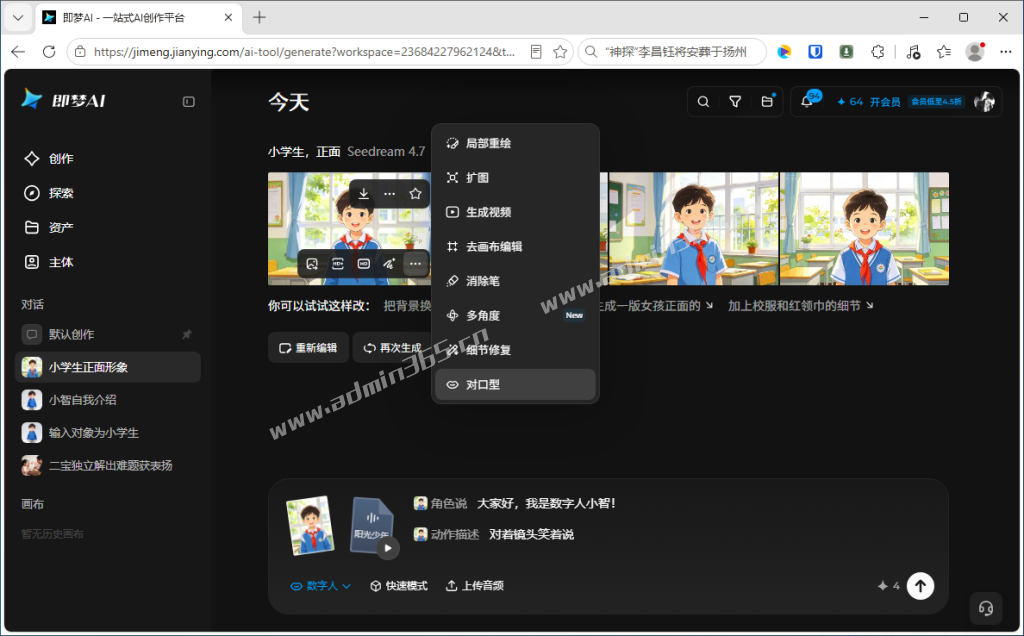The height and width of the screenshot is (636, 1024).
Task: Click the third generated image thumbnail
Action: [x=694, y=229]
